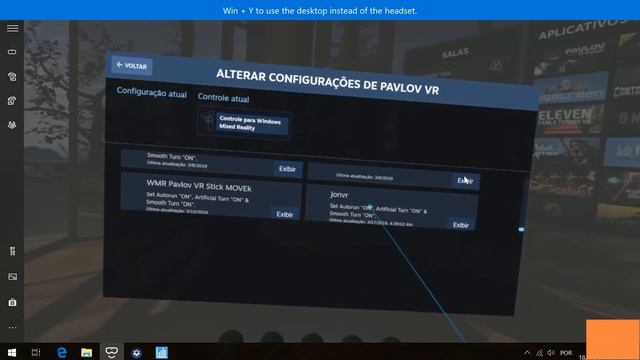Open the mixed reality photos icon
The image size is (640, 360).
[12, 277]
